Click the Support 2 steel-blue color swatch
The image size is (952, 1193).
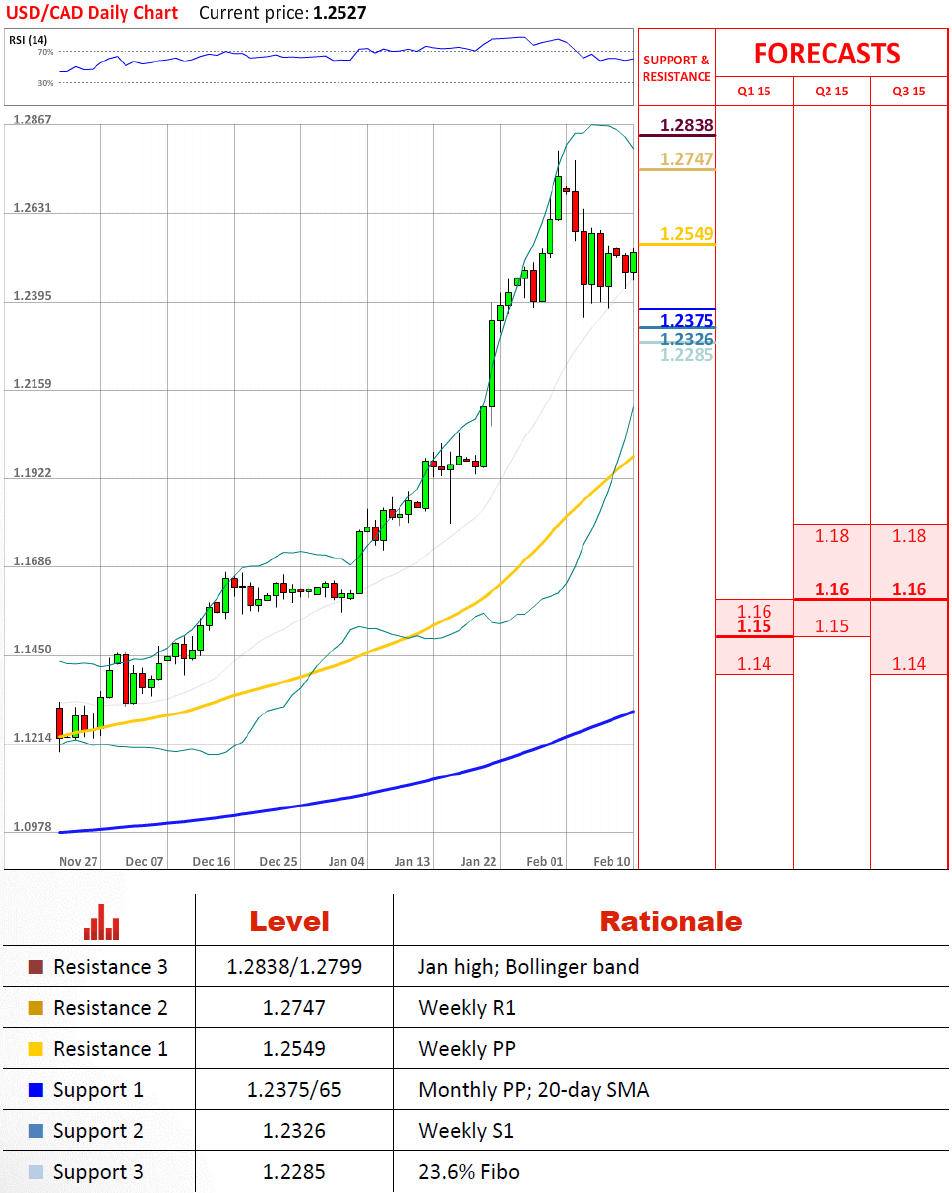click(36, 1131)
